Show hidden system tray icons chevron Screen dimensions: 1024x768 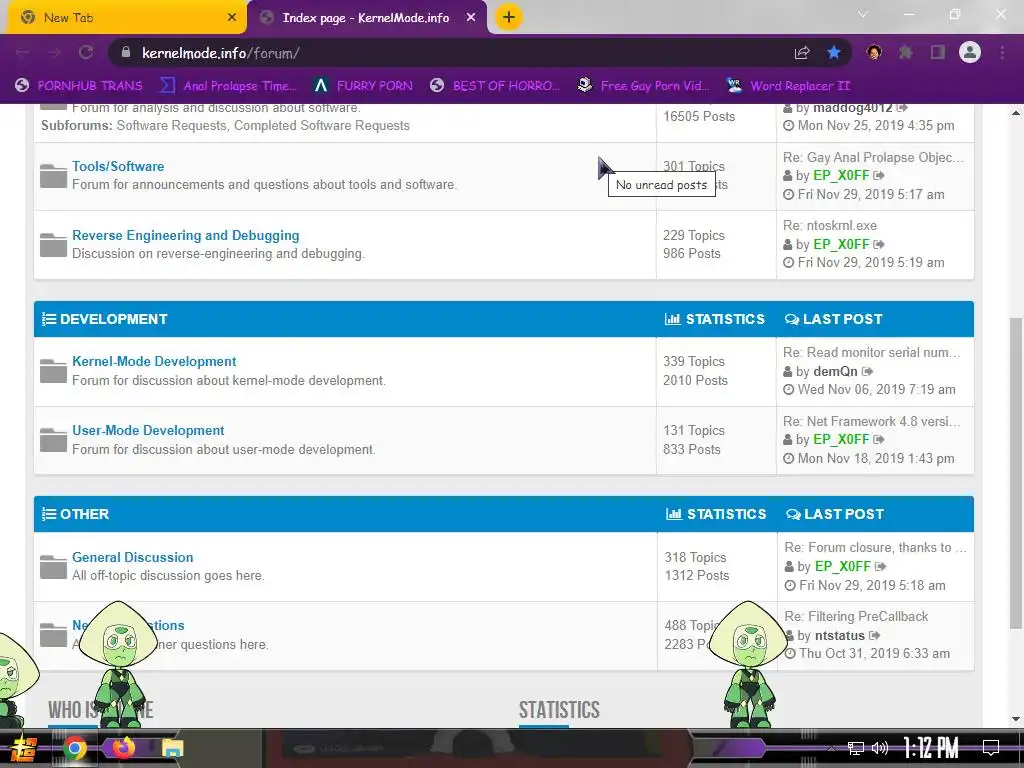pos(831,748)
